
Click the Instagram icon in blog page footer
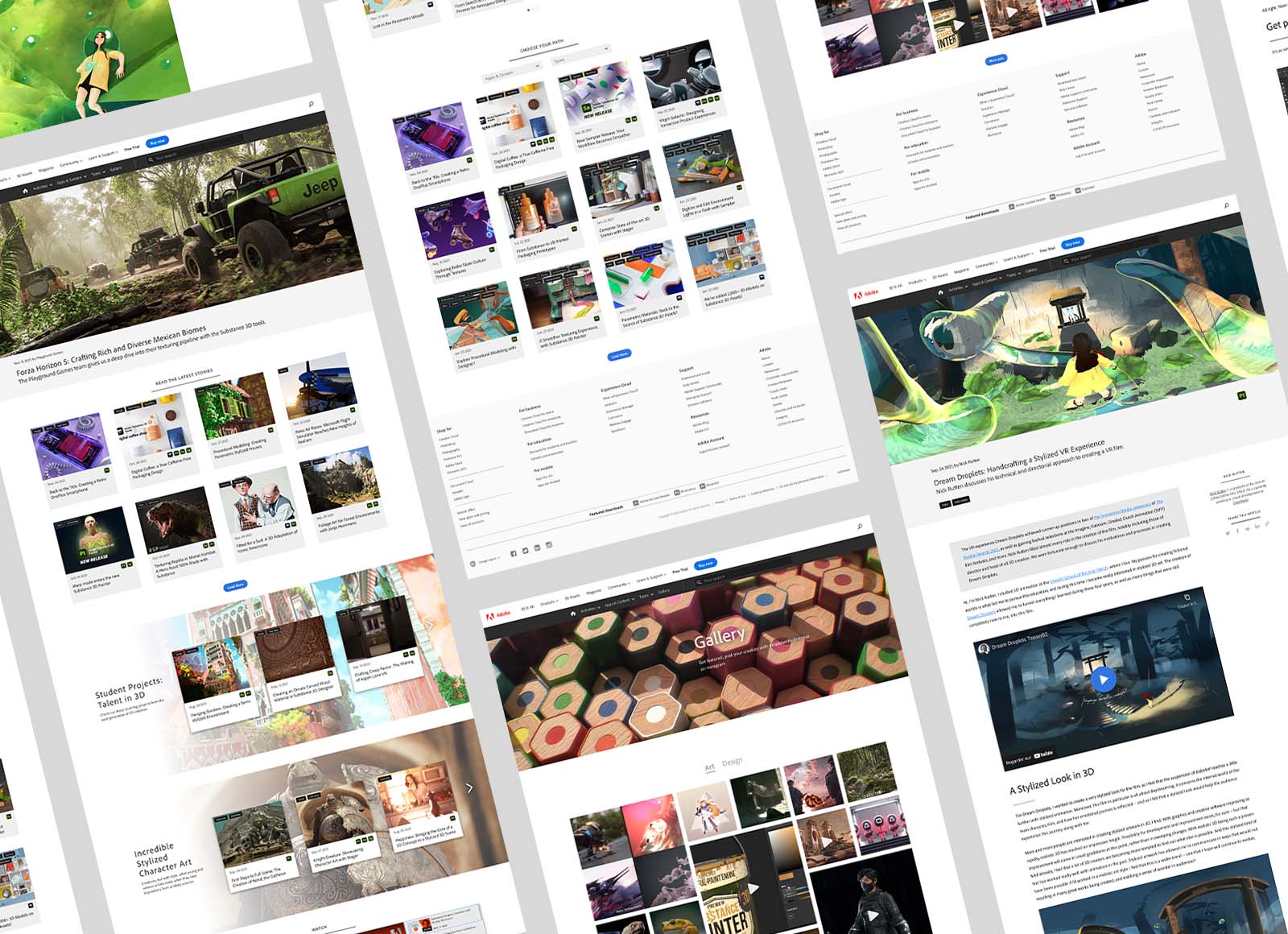[549, 544]
